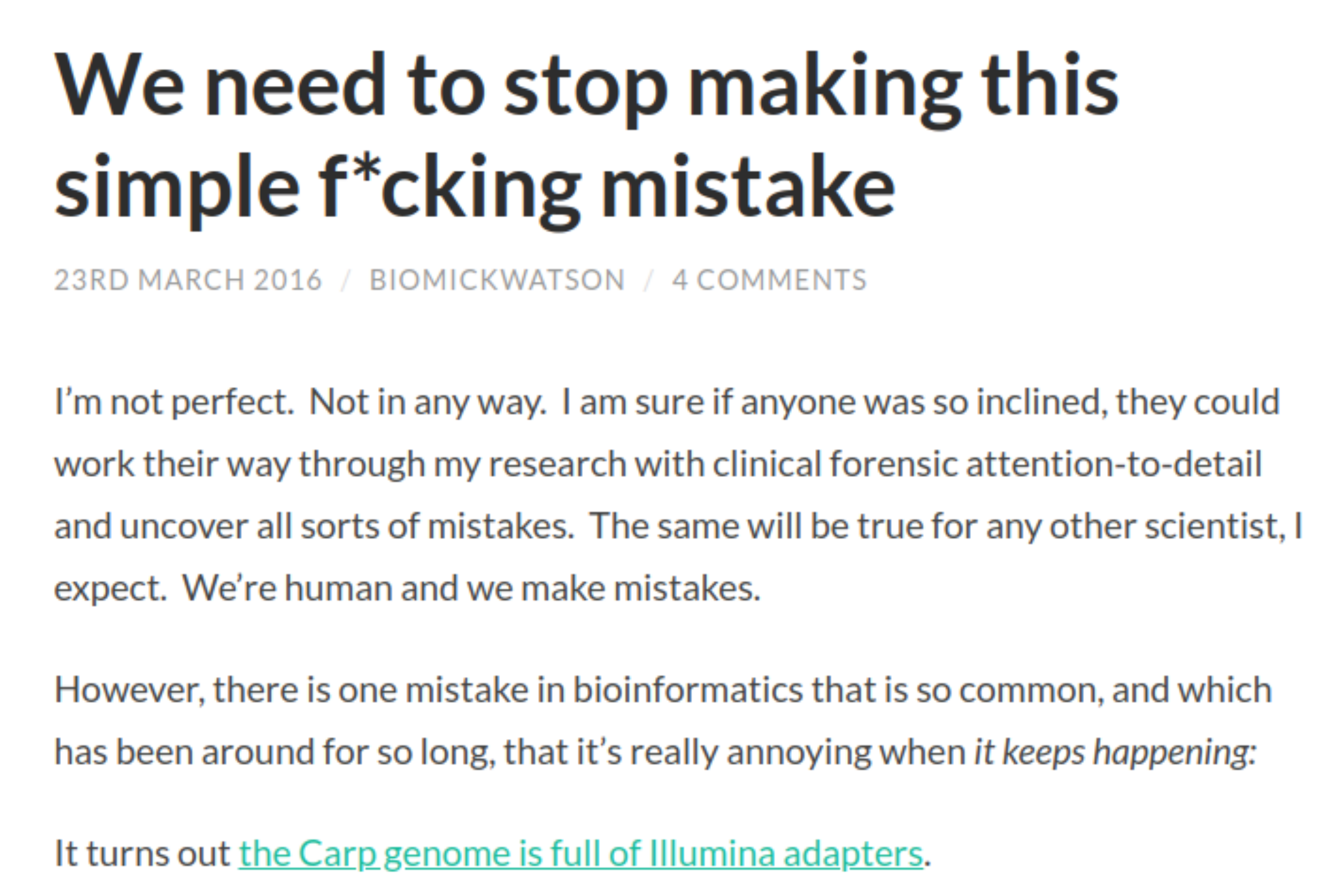The width and height of the screenshot is (1332, 896).
Task: Jump to the 4 COMMENTS section
Action: tap(769, 280)
